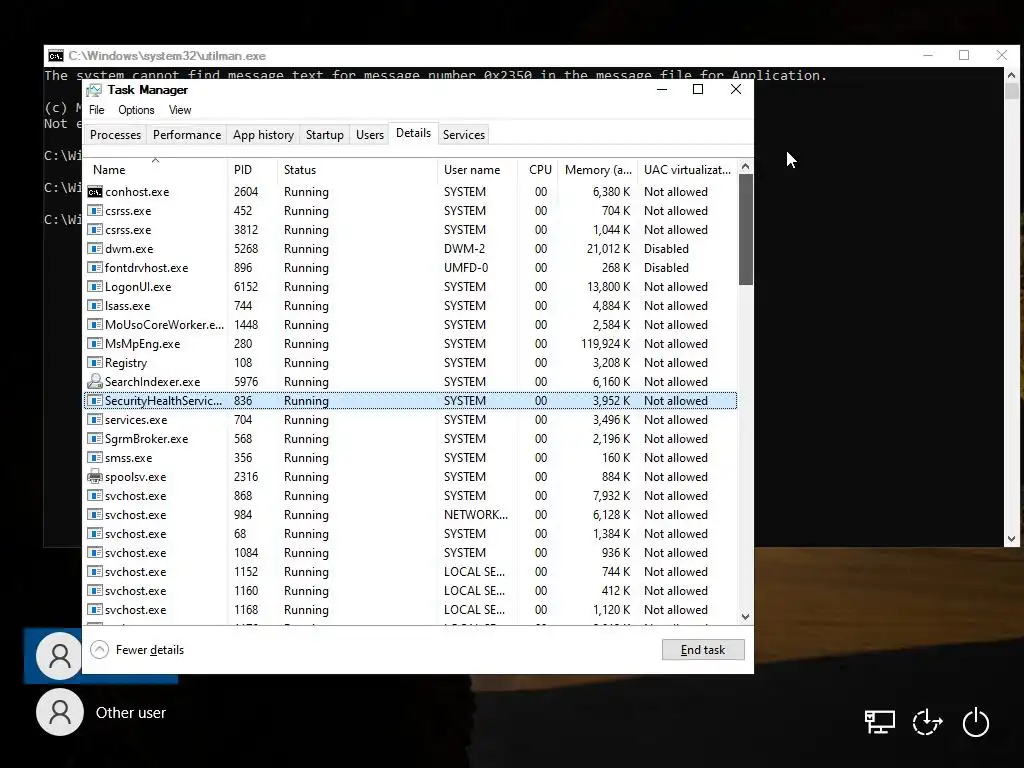Click the smss.exe process icon

click(95, 458)
